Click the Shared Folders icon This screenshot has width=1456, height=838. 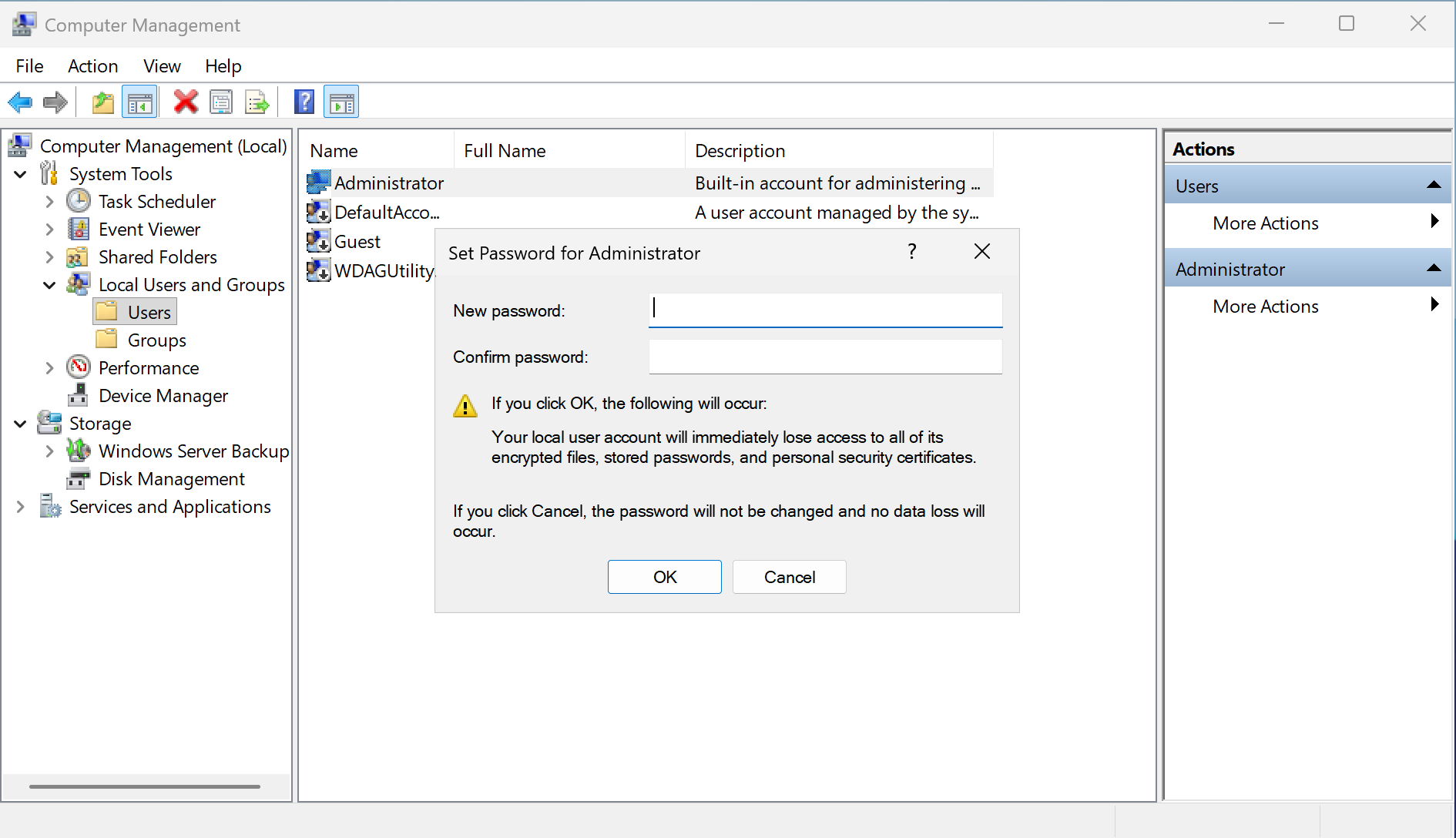[x=77, y=256]
